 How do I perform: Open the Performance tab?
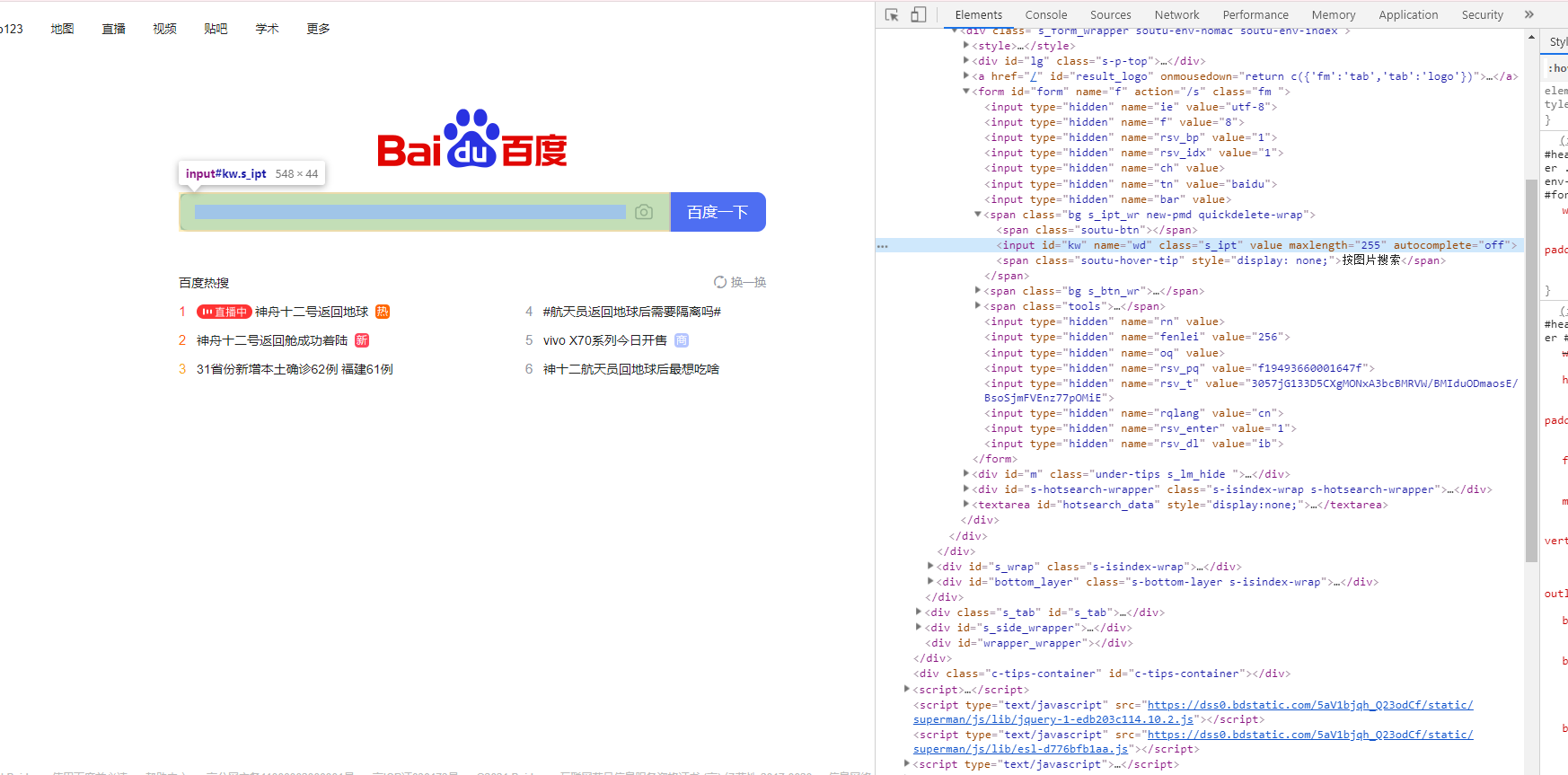point(1255,14)
